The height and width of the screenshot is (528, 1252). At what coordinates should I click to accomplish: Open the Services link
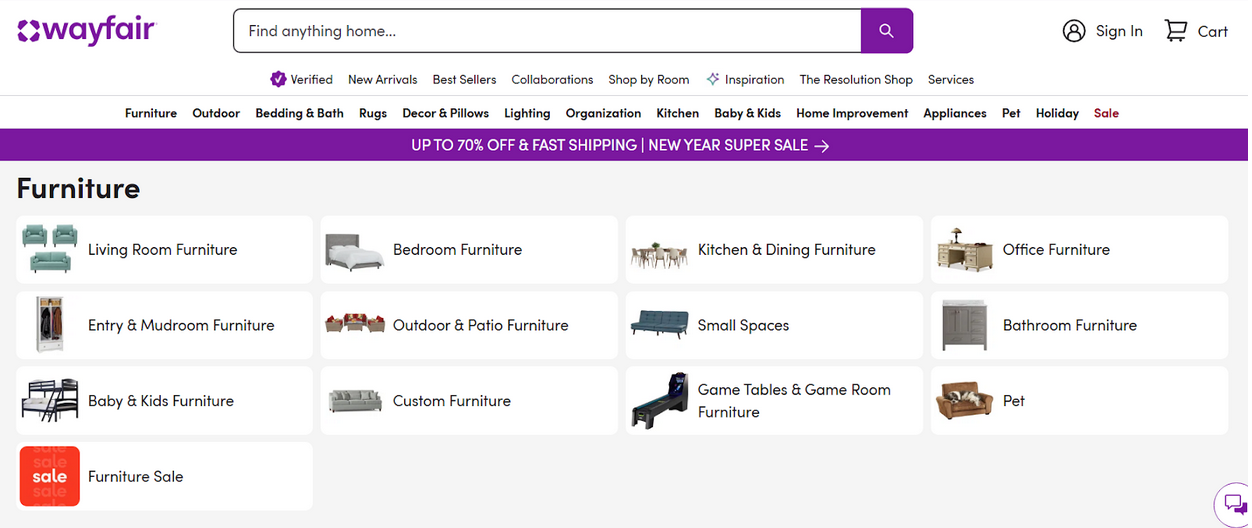[951, 79]
